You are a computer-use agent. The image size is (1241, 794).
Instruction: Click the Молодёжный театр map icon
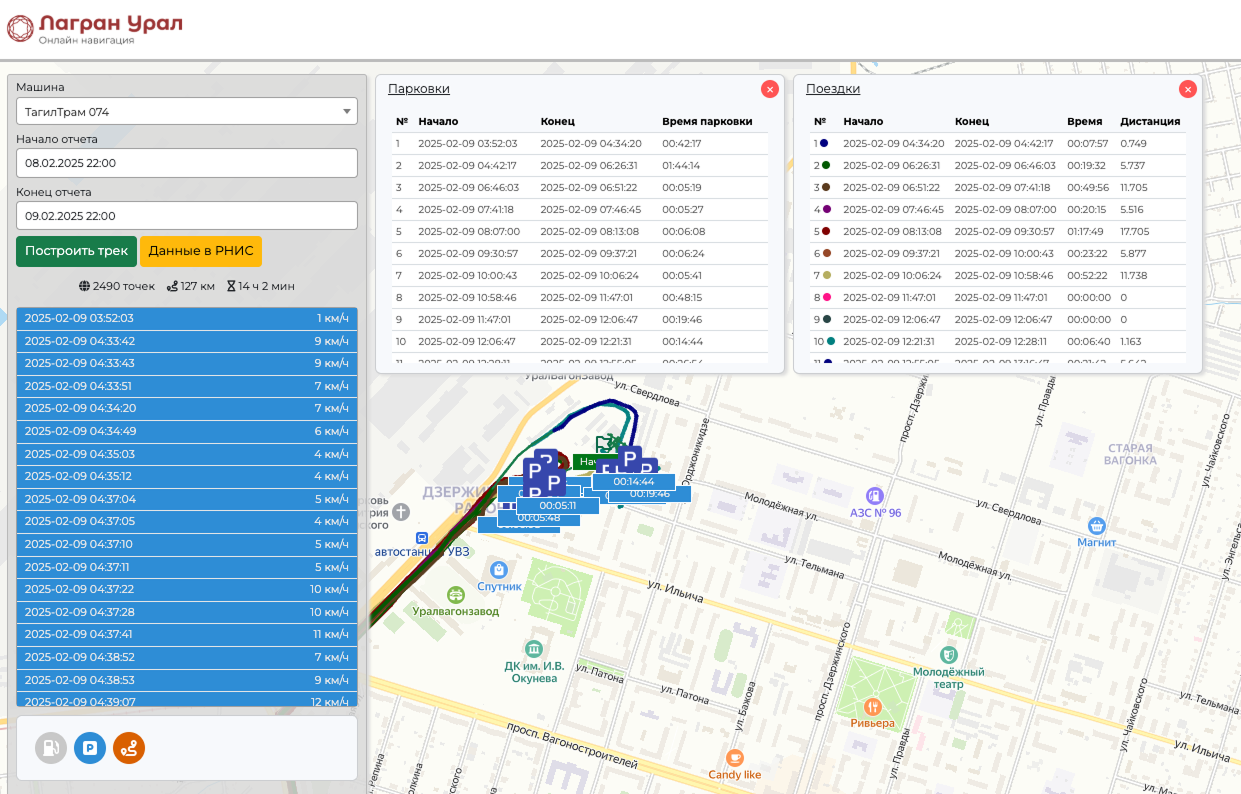949,654
